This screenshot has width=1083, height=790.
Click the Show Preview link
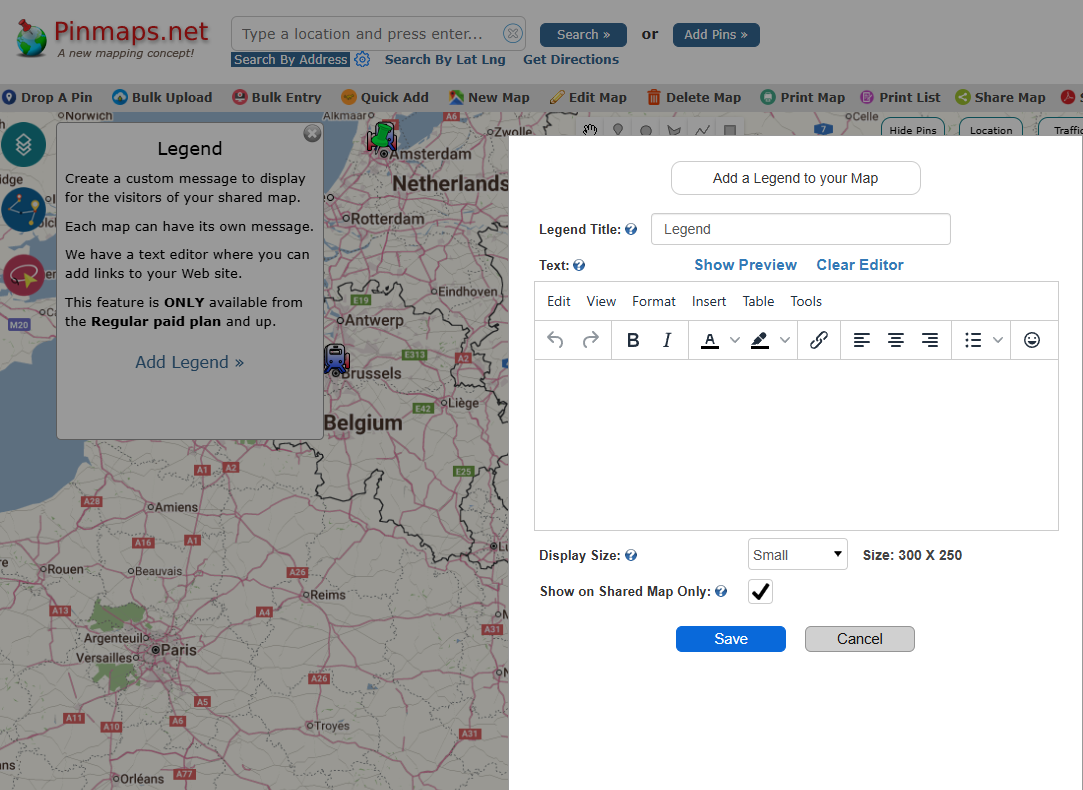745,265
